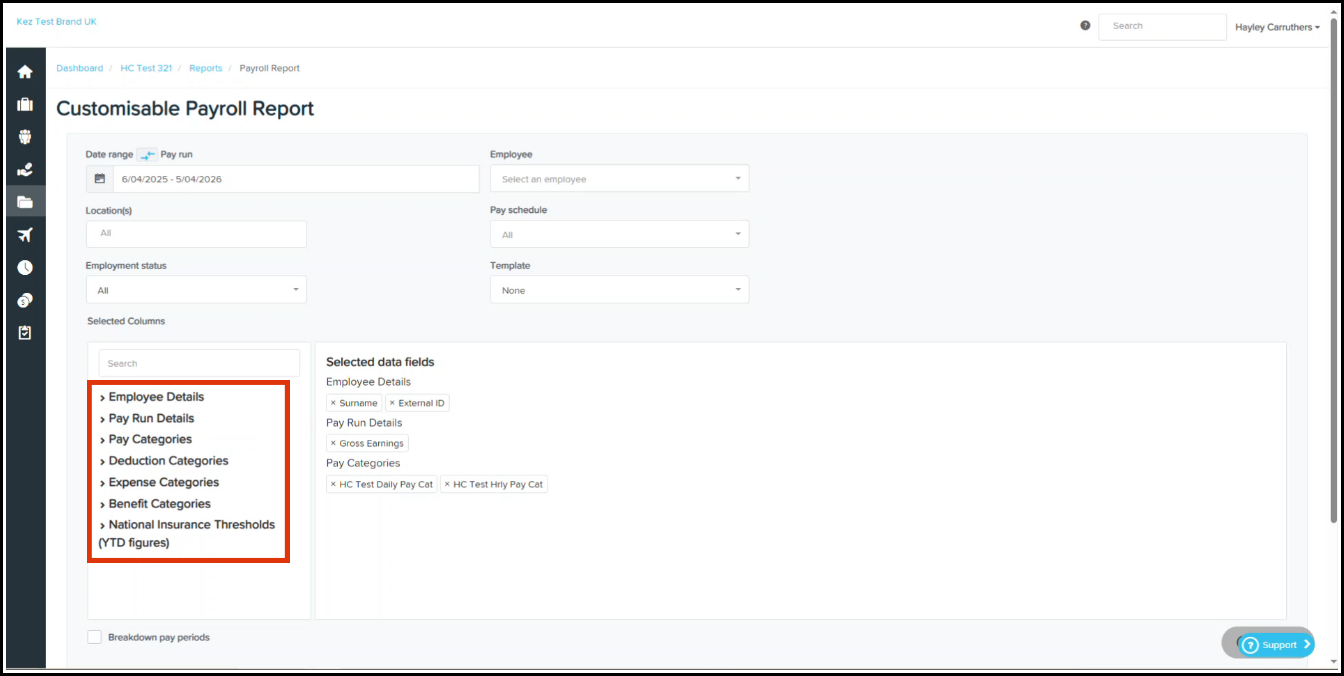Screen dimensions: 1344x676
Task: Enable the Breakdown pay periods checkbox
Action: pos(94,637)
